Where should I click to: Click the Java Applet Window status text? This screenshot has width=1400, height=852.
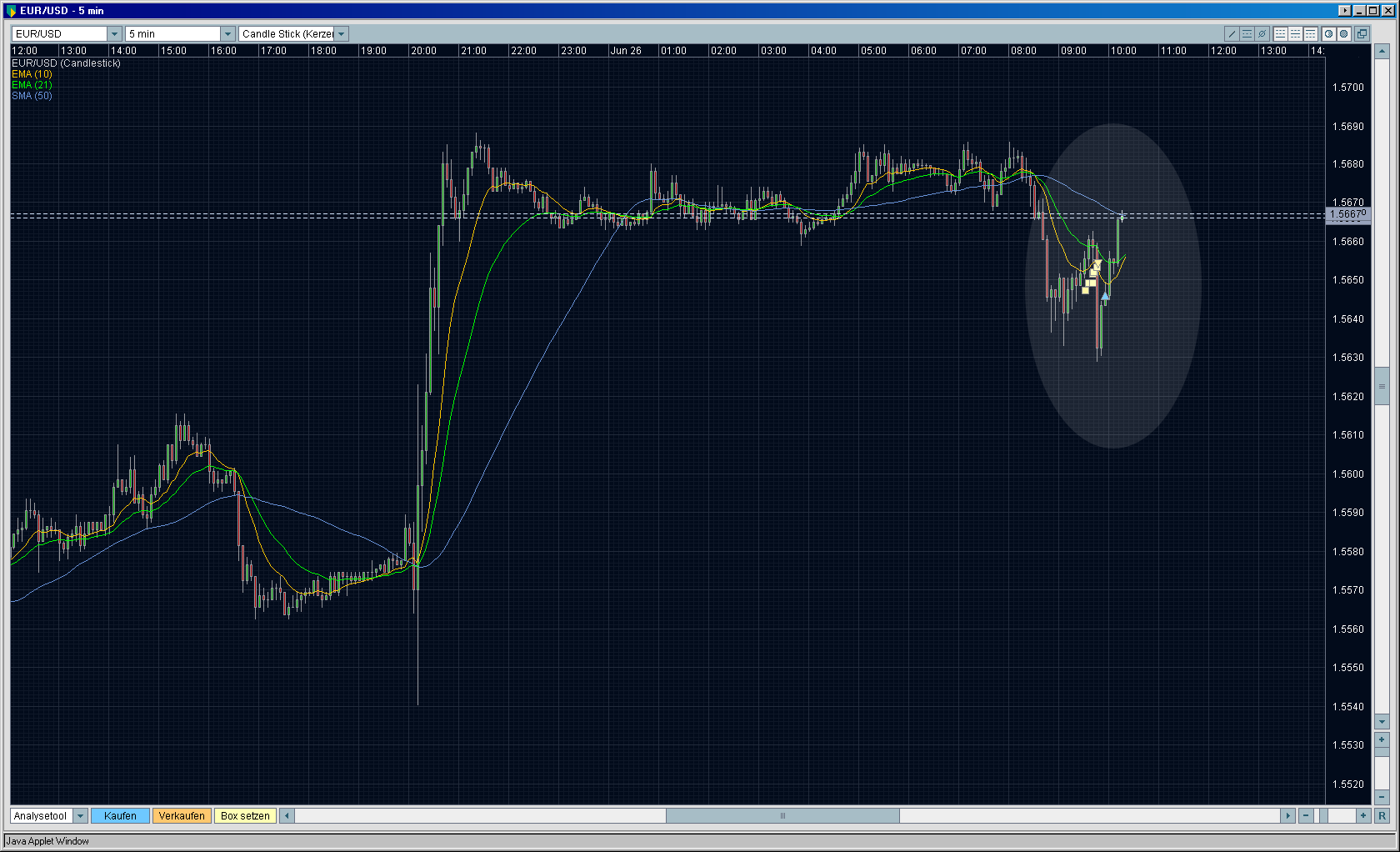point(47,841)
